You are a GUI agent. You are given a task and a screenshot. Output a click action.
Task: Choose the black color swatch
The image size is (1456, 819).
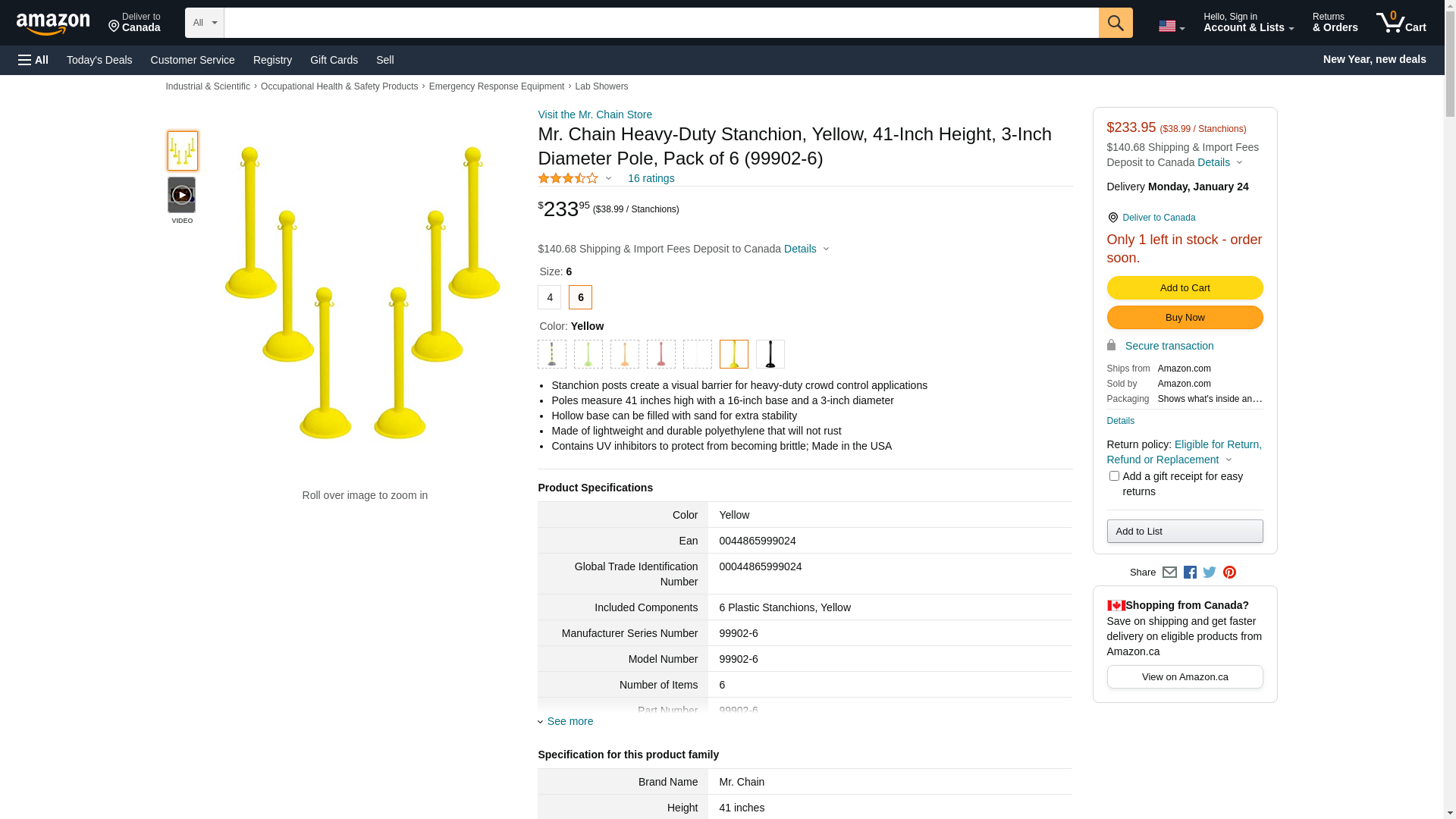770,354
